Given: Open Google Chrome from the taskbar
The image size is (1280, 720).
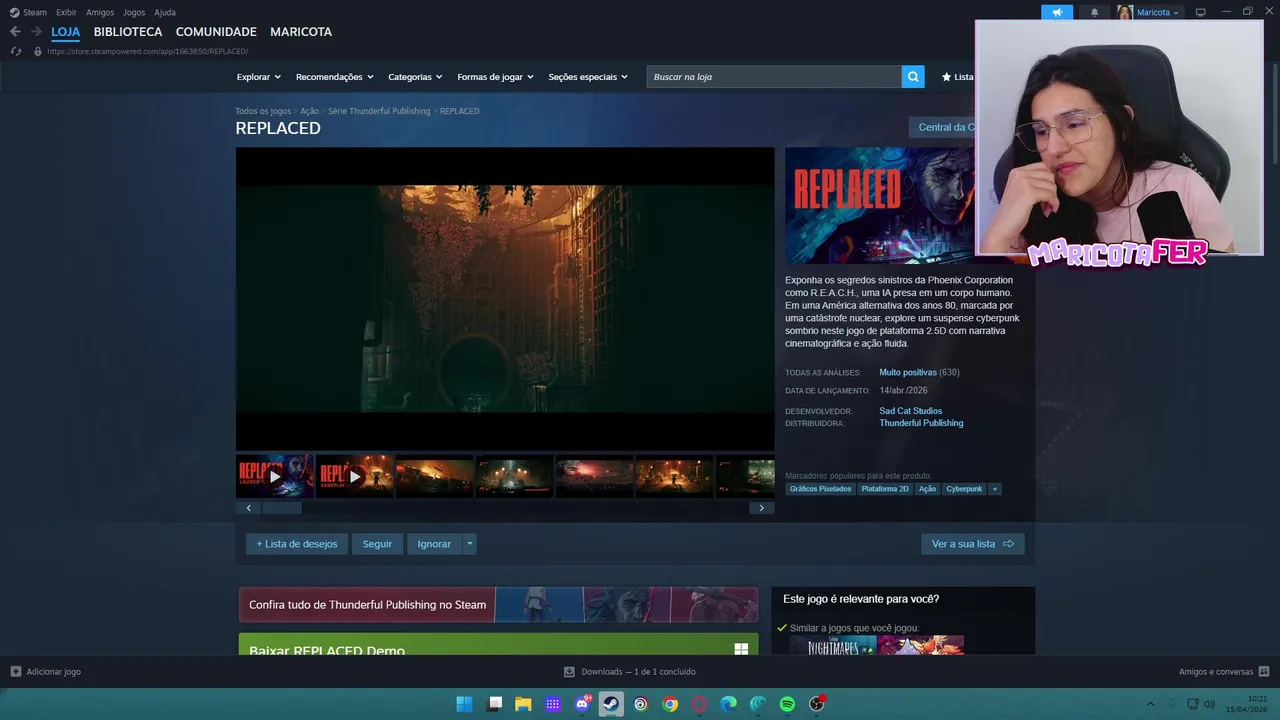Looking at the screenshot, I should [670, 704].
